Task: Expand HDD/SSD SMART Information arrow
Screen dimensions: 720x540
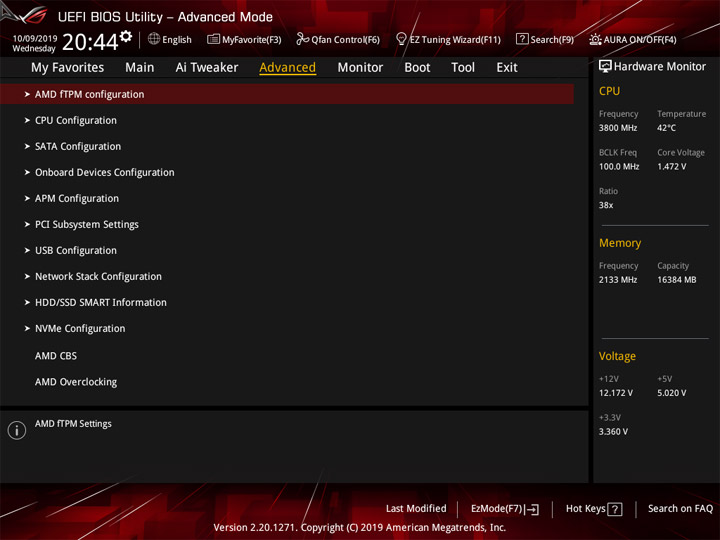Action: [27, 303]
